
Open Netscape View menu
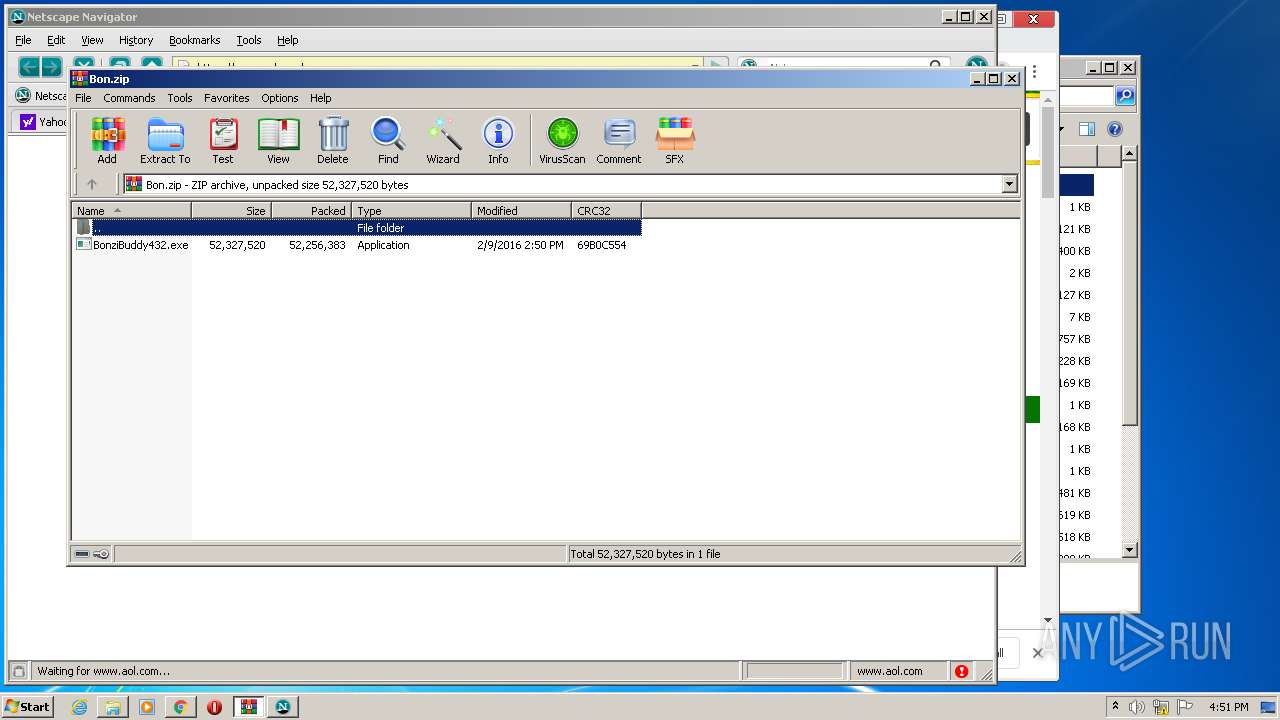pyautogui.click(x=92, y=40)
